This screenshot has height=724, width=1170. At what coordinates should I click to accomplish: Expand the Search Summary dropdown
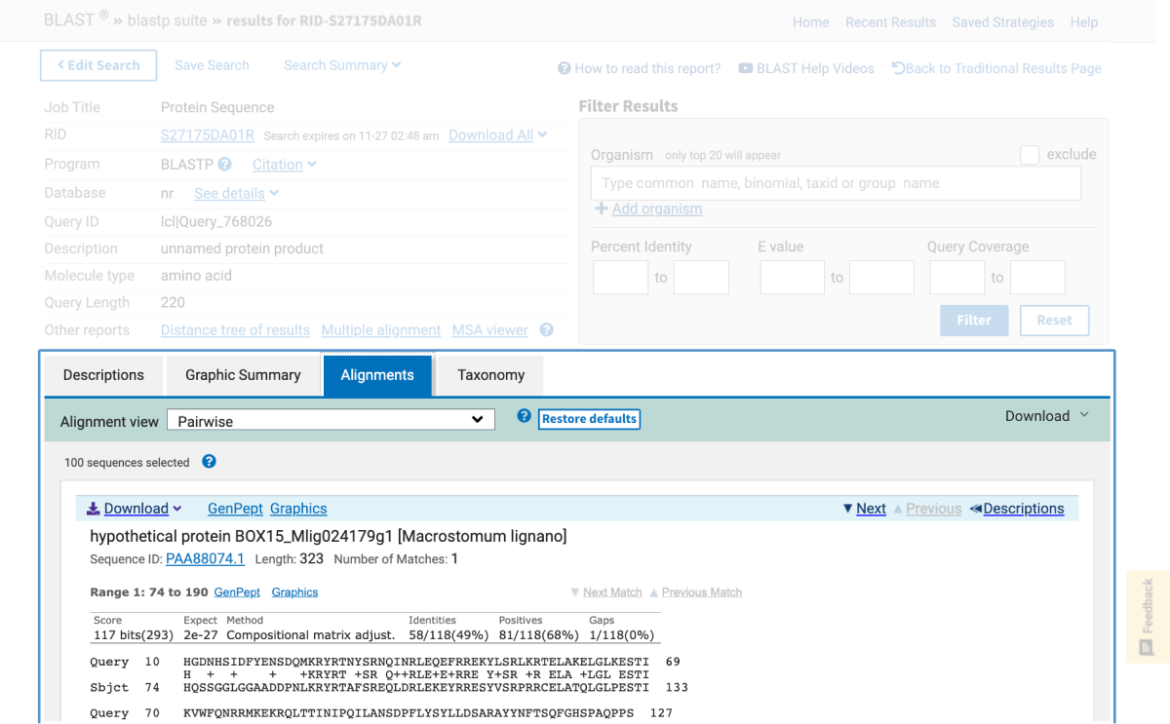(x=342, y=66)
